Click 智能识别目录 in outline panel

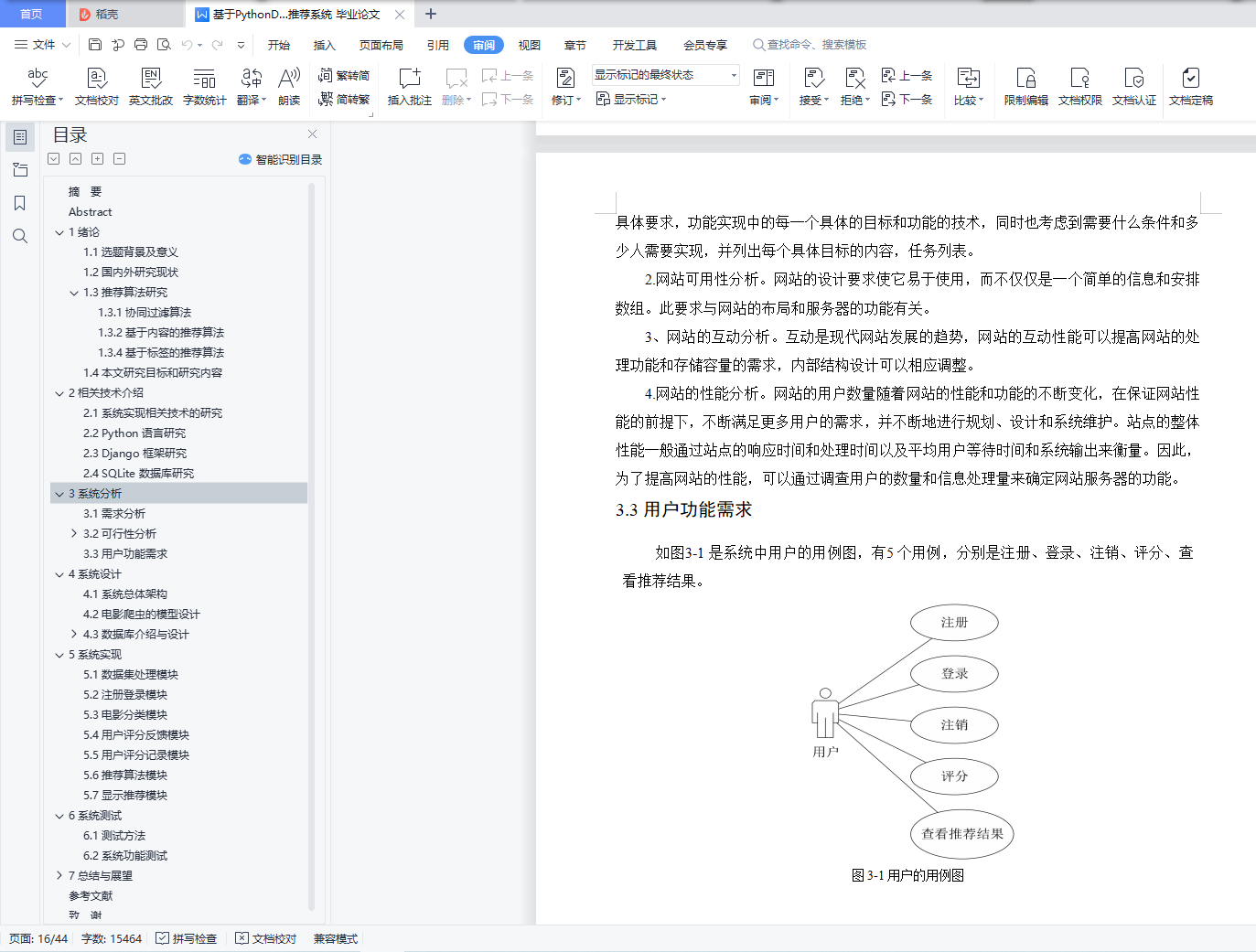point(281,159)
